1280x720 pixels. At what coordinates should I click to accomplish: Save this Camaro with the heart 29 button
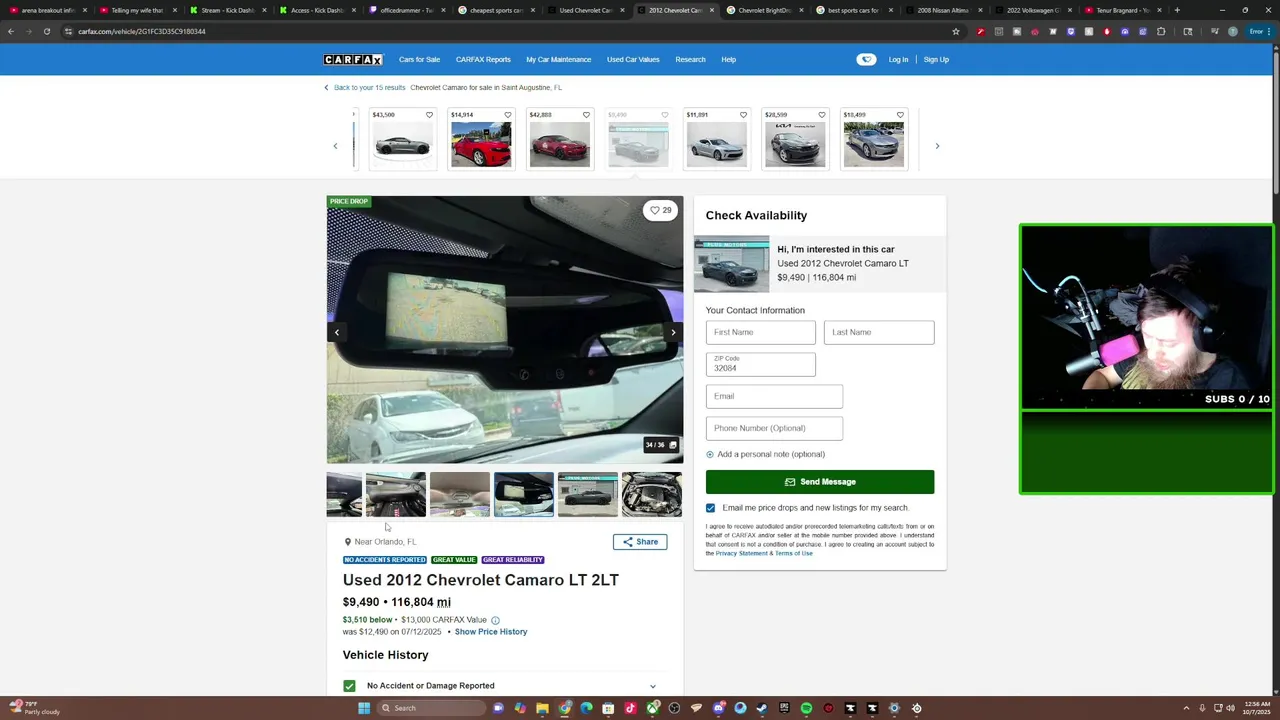(660, 210)
